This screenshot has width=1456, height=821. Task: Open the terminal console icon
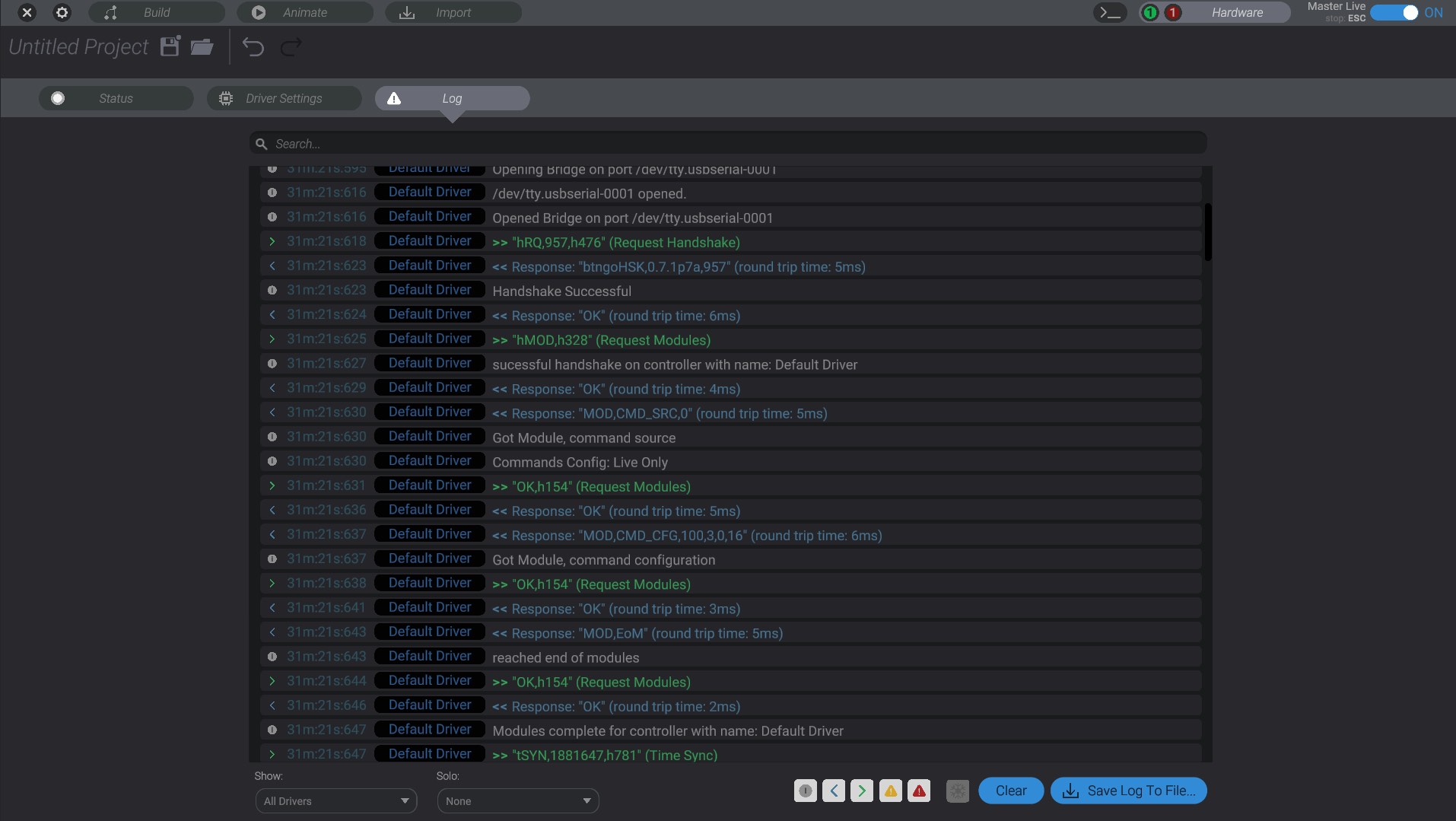pos(1109,12)
